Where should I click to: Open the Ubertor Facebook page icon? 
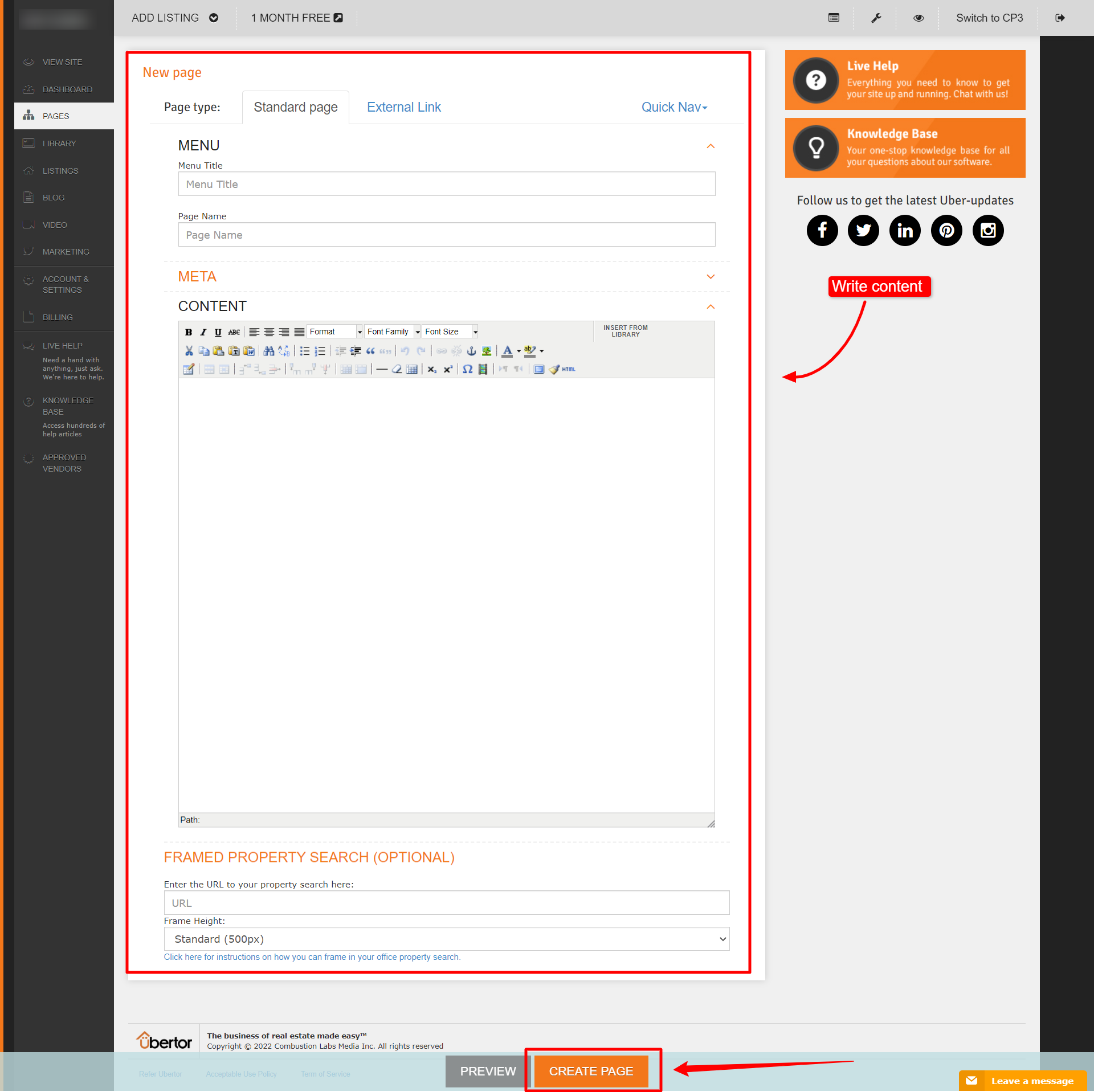822,230
